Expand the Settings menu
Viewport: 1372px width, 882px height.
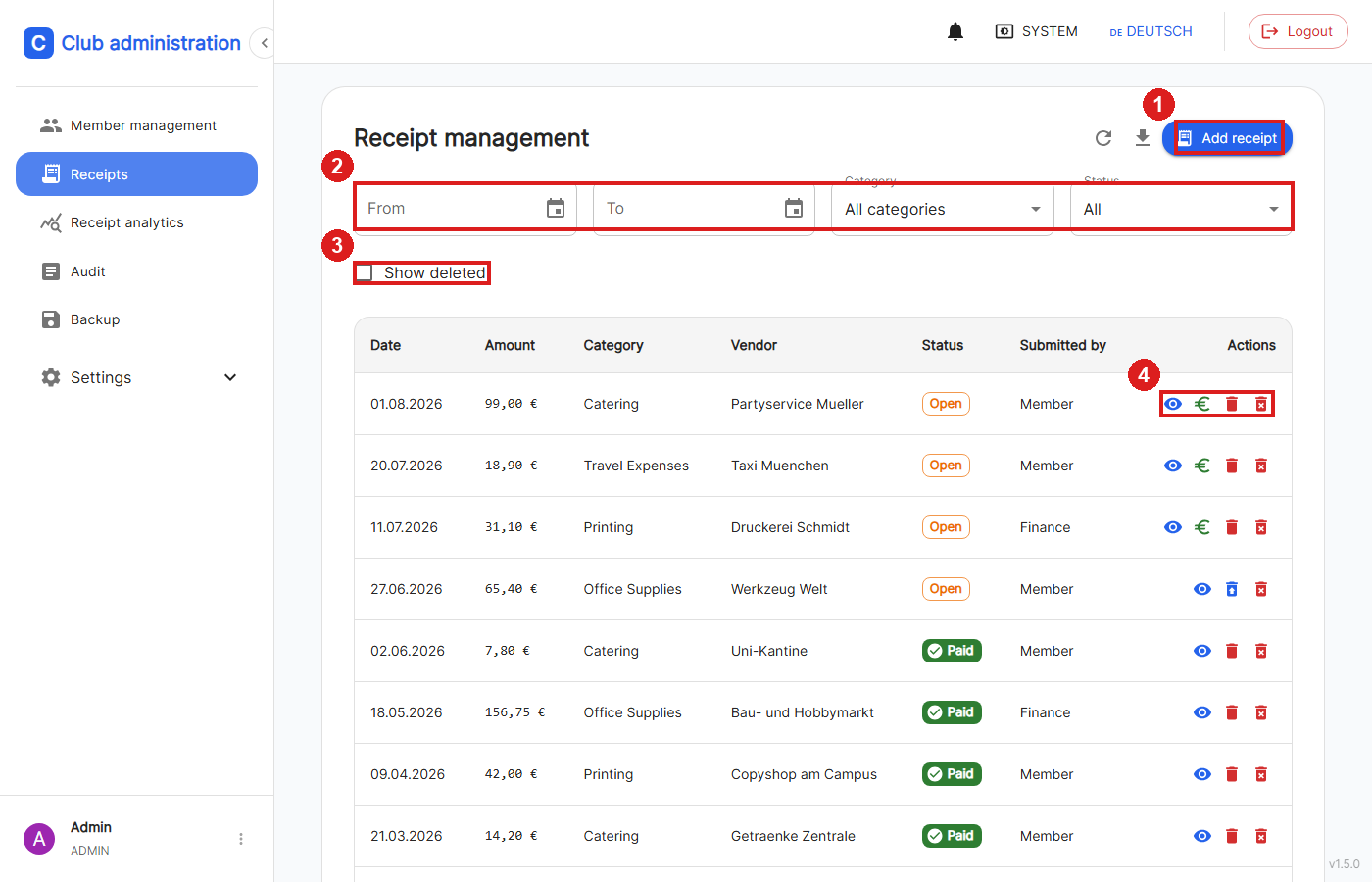(x=136, y=377)
